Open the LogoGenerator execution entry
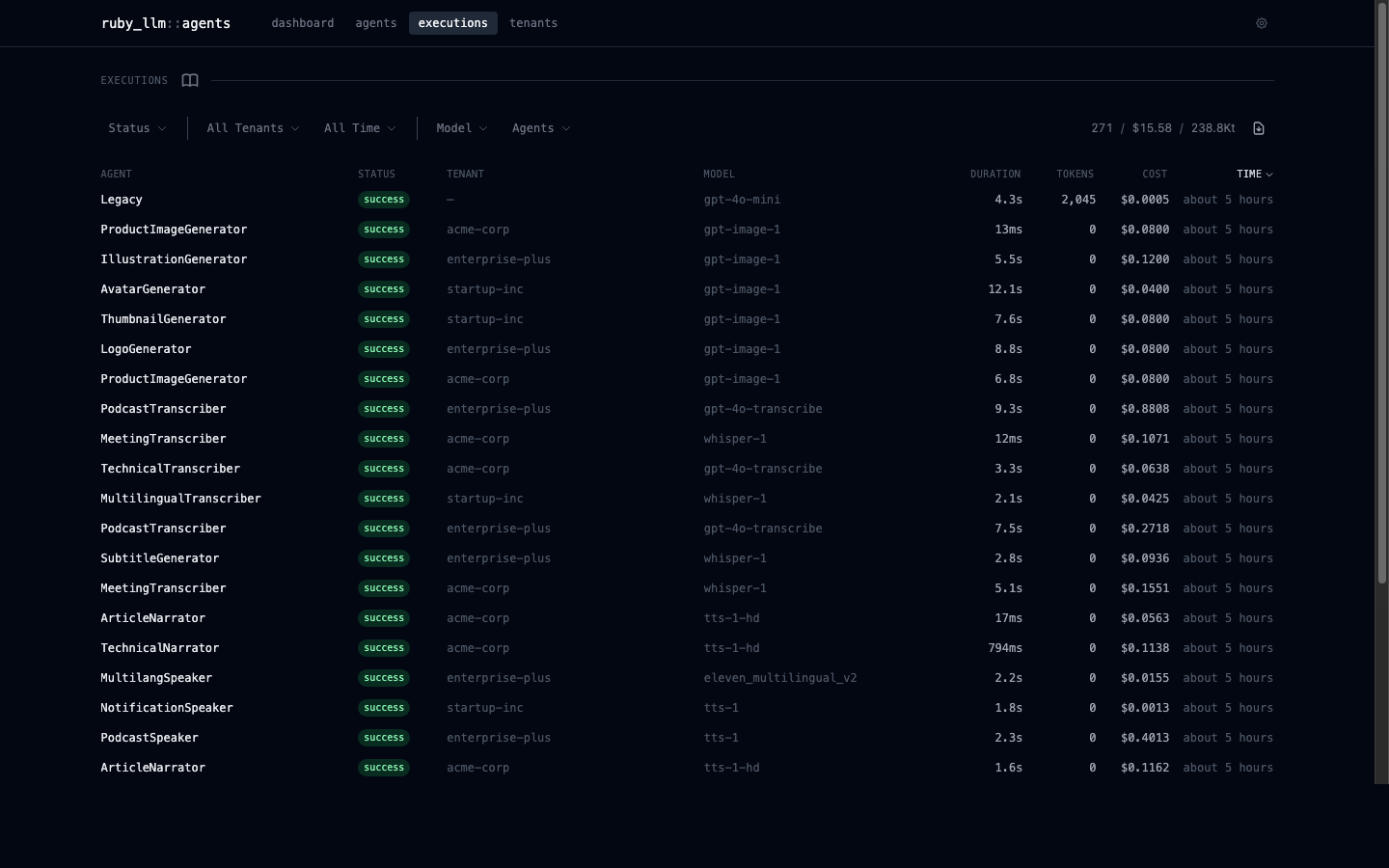 coord(687,349)
